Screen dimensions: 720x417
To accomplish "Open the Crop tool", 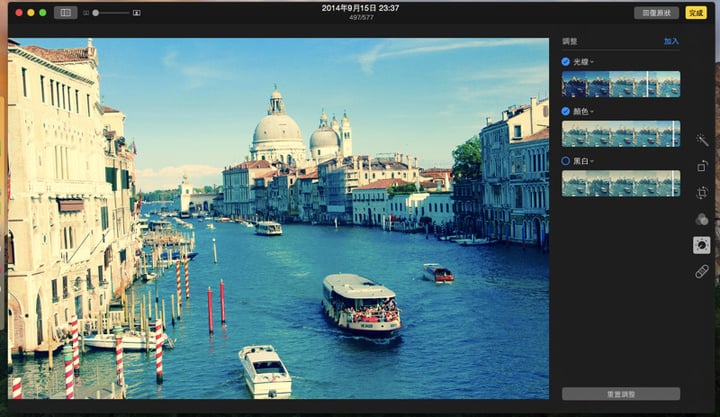I will pos(701,192).
